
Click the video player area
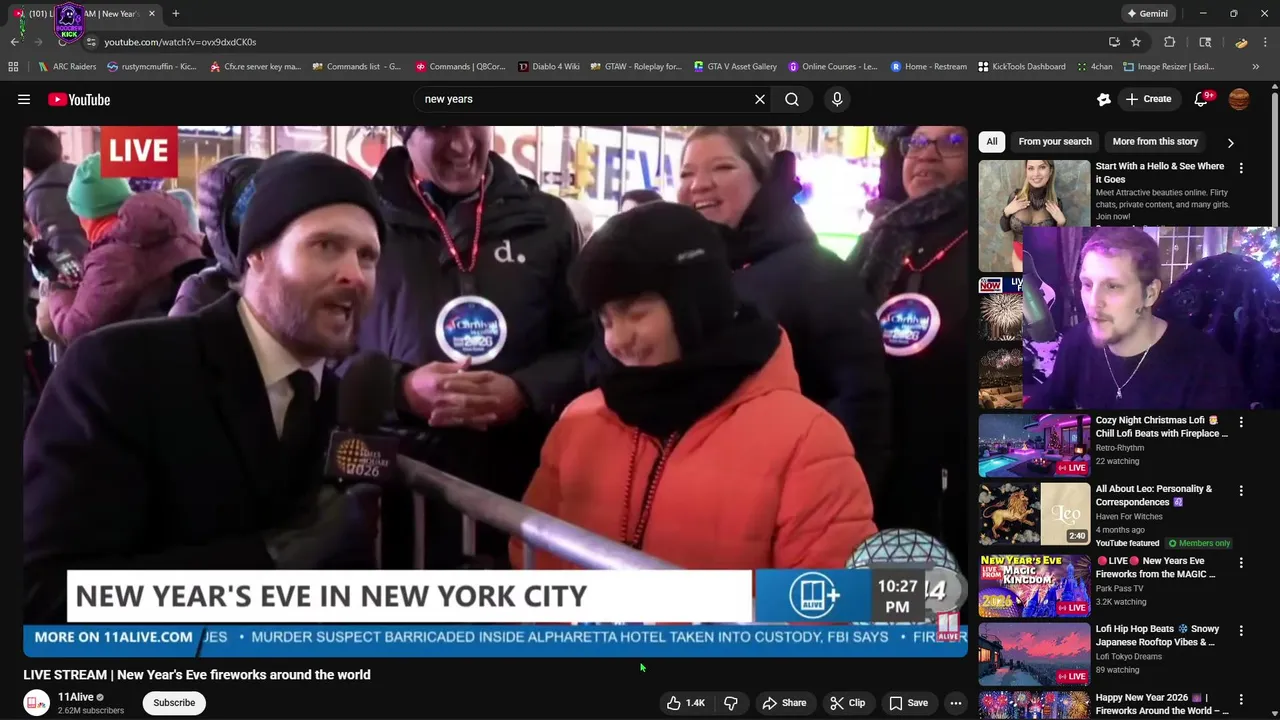pos(495,391)
